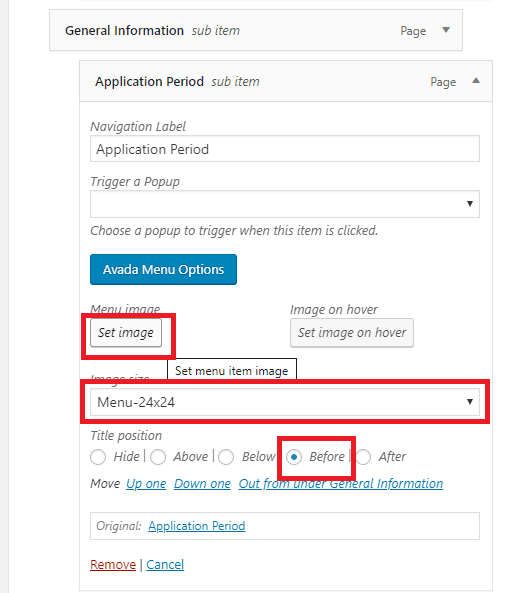
Task: Click the General Information menu item header
Action: (256, 30)
